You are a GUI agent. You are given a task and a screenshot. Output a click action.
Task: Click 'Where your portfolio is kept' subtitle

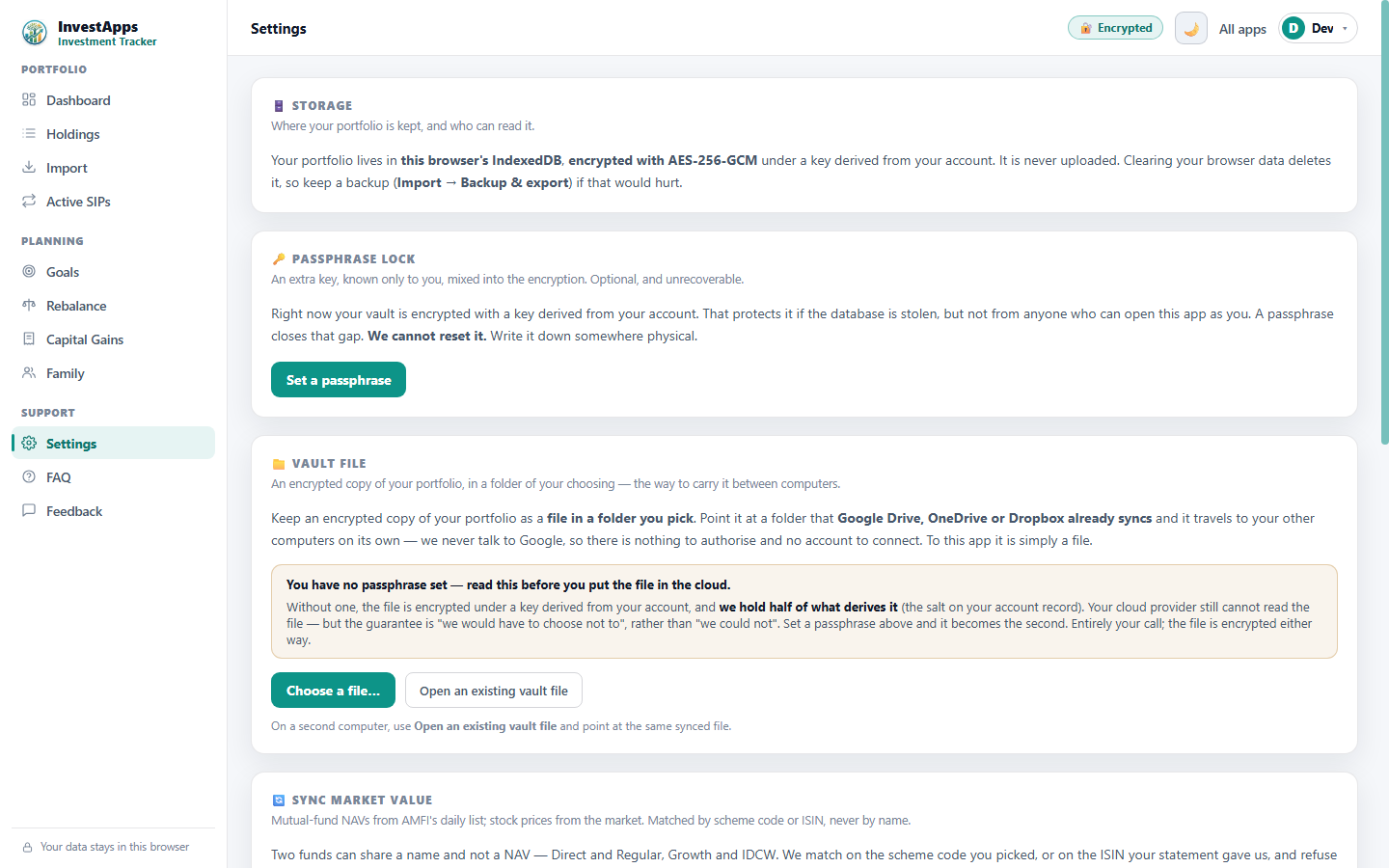tap(402, 126)
